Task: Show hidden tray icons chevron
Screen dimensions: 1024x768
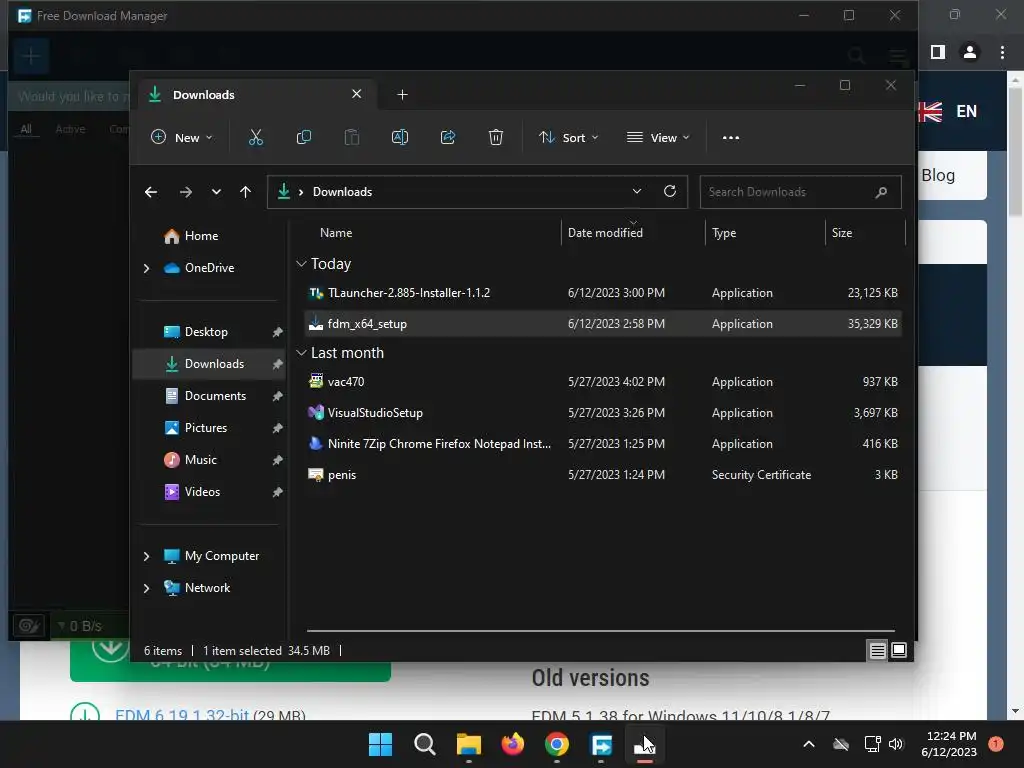Action: click(808, 744)
